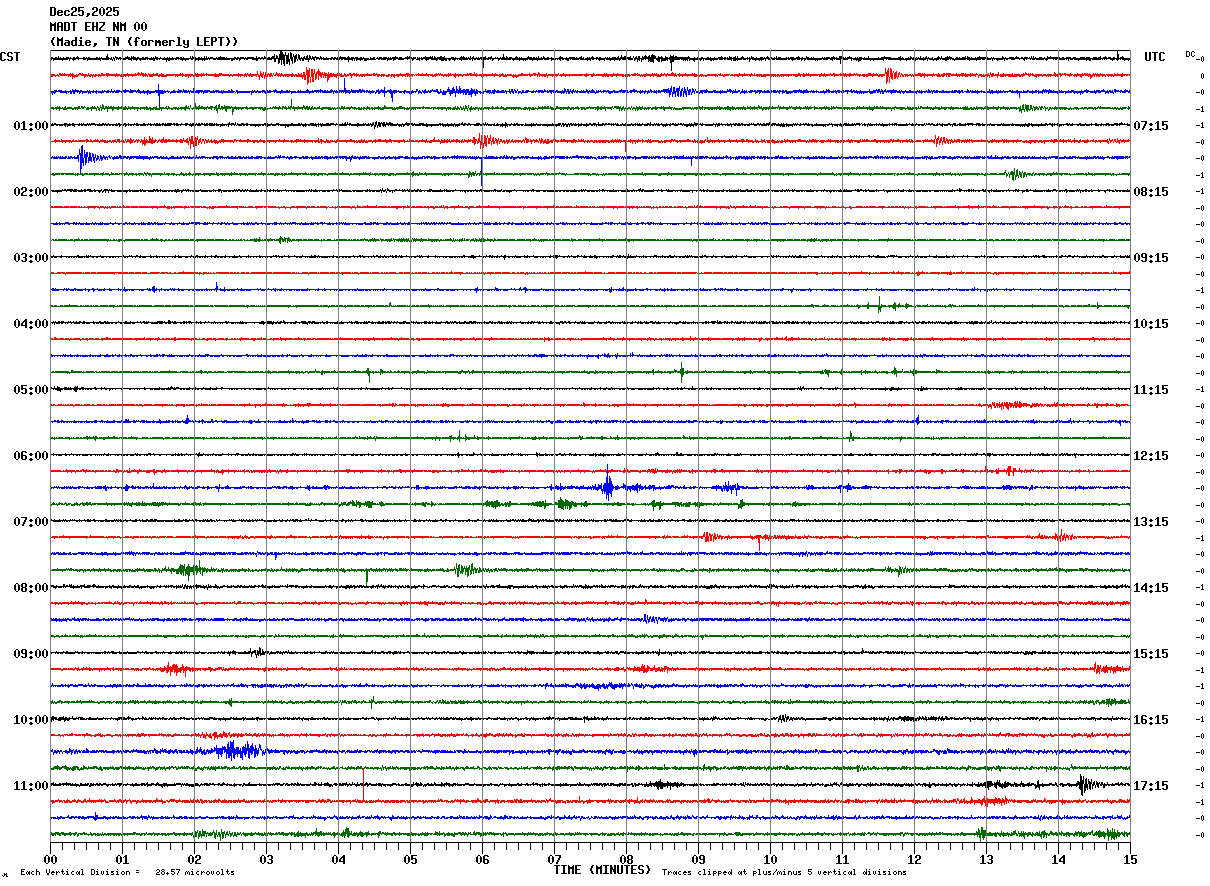
Task: Select the station code MADT EHZ NM 00
Action: 98,27
